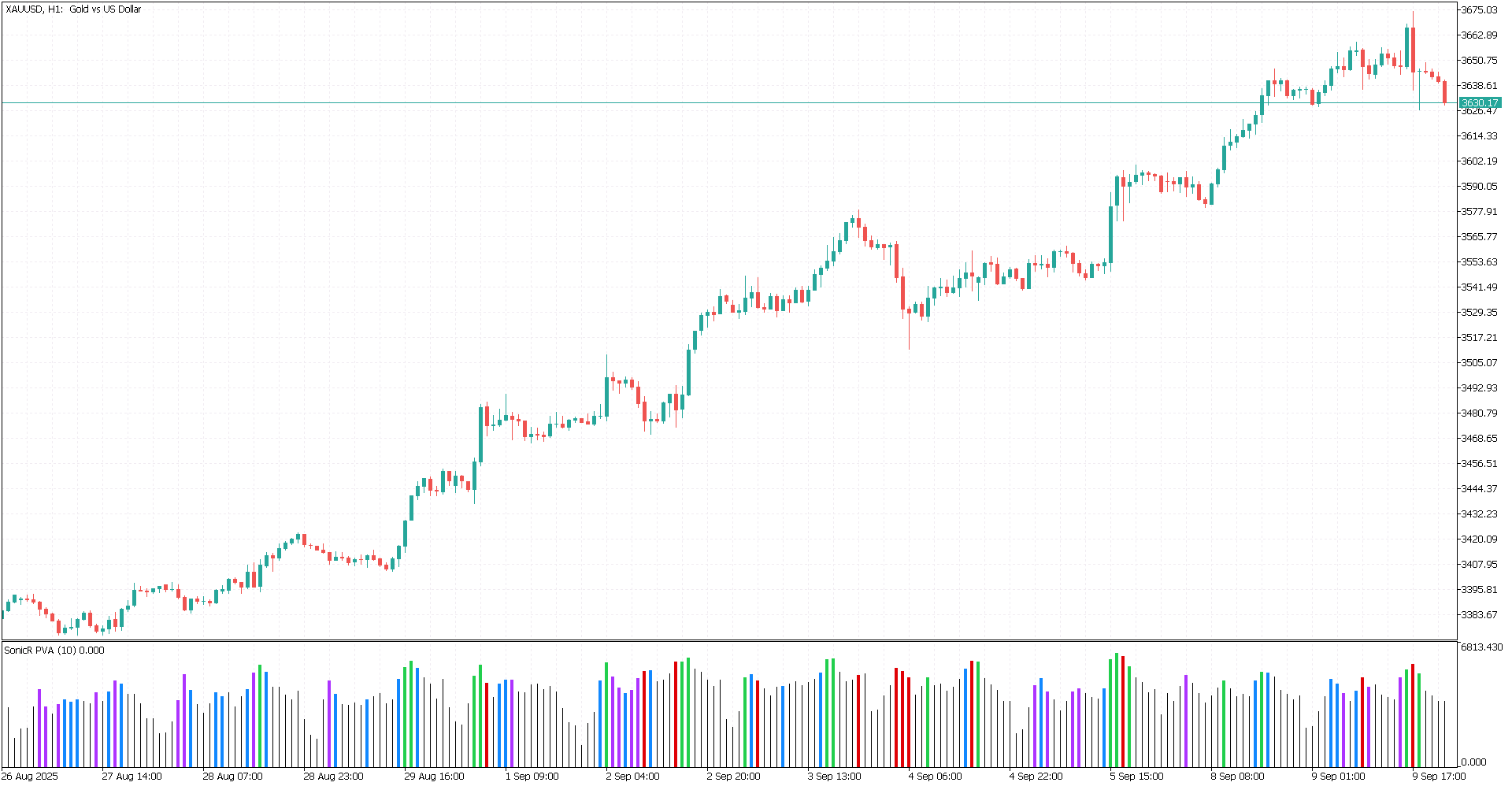The width and height of the screenshot is (1512, 786).
Task: Click the 3675.03 price scale label
Action: click(1480, 10)
